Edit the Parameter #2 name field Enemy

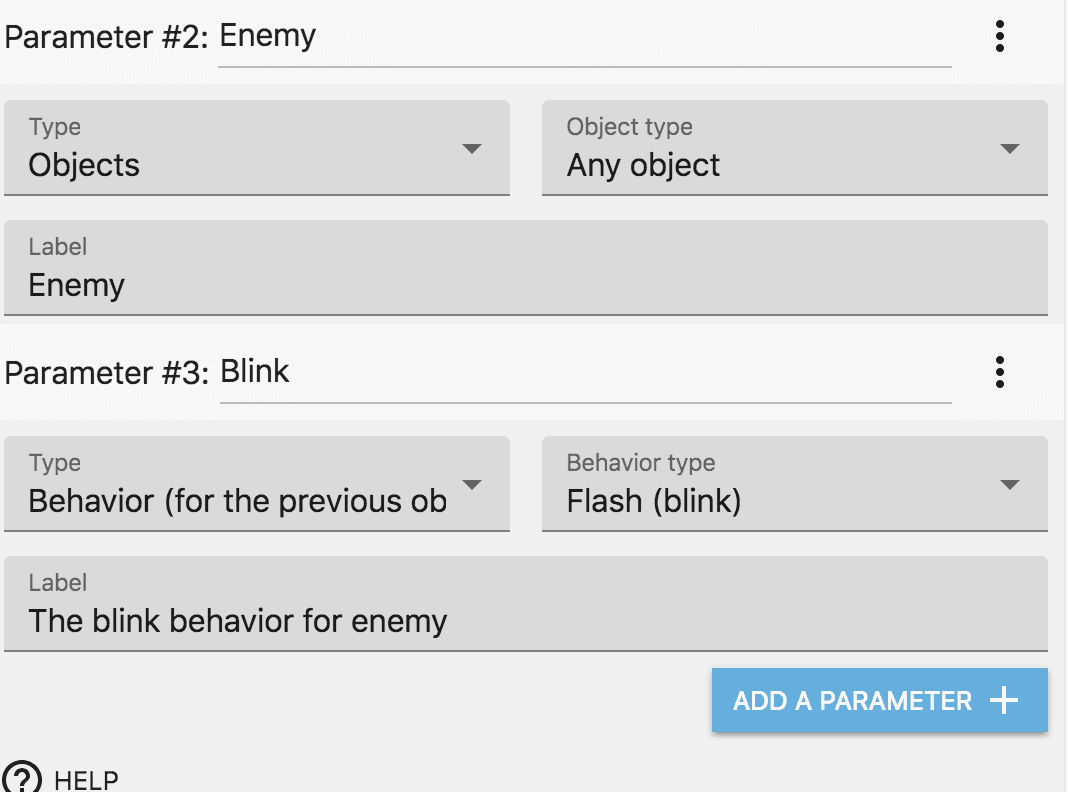pos(584,37)
